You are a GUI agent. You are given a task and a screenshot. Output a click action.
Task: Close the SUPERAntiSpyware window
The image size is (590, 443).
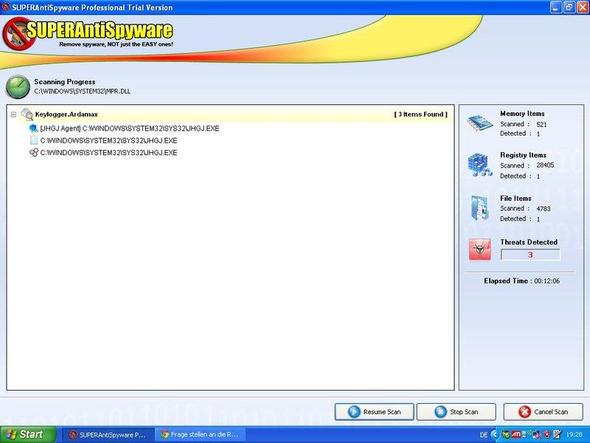[582, 7]
